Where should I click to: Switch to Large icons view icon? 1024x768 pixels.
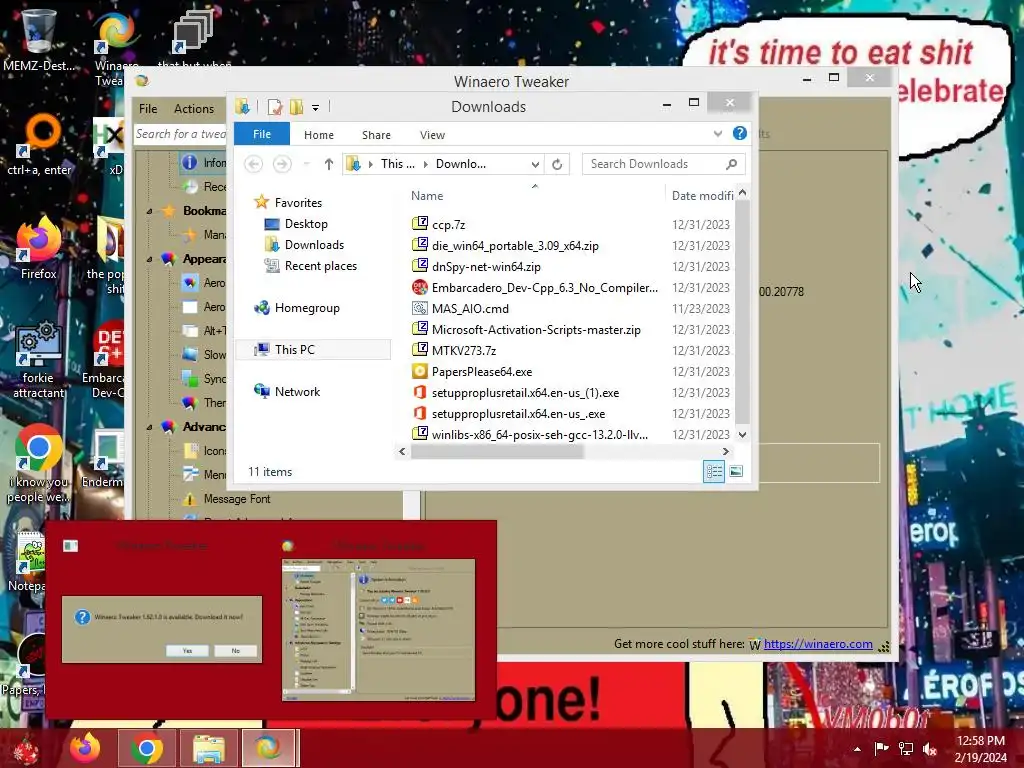(x=736, y=472)
